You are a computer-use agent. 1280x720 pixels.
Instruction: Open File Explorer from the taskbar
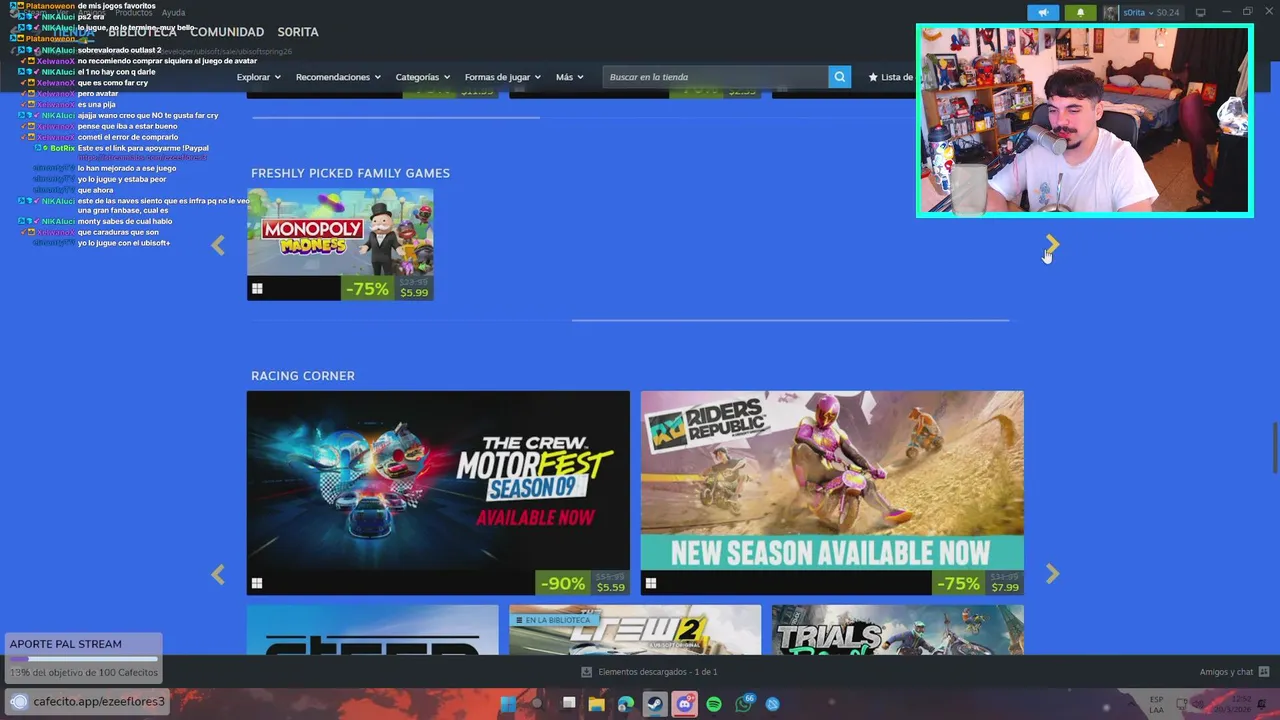597,704
